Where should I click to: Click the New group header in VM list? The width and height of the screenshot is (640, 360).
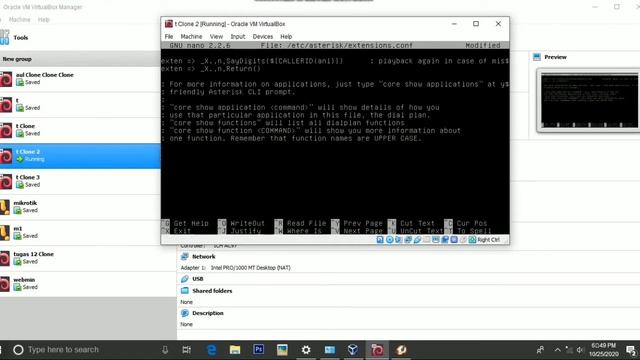click(x=80, y=59)
